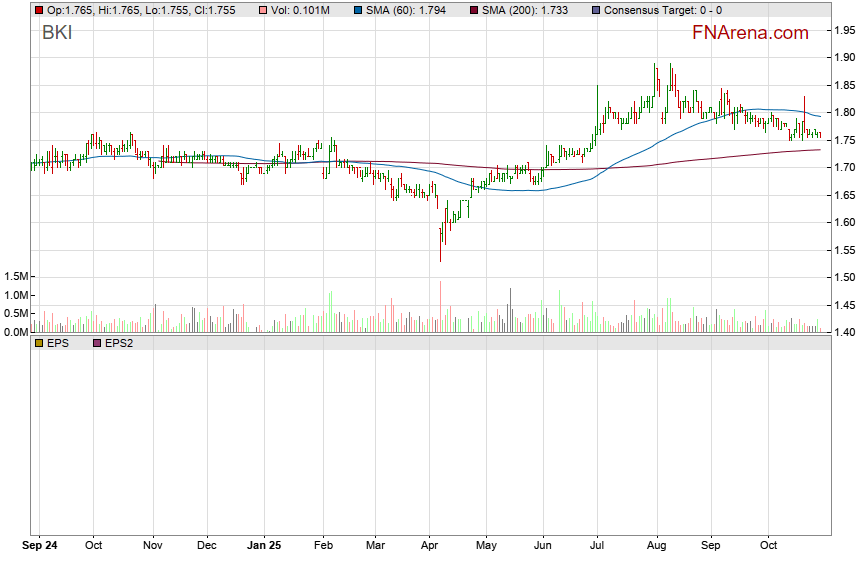
Task: Click the BKI ticker symbol label
Action: click(57, 33)
